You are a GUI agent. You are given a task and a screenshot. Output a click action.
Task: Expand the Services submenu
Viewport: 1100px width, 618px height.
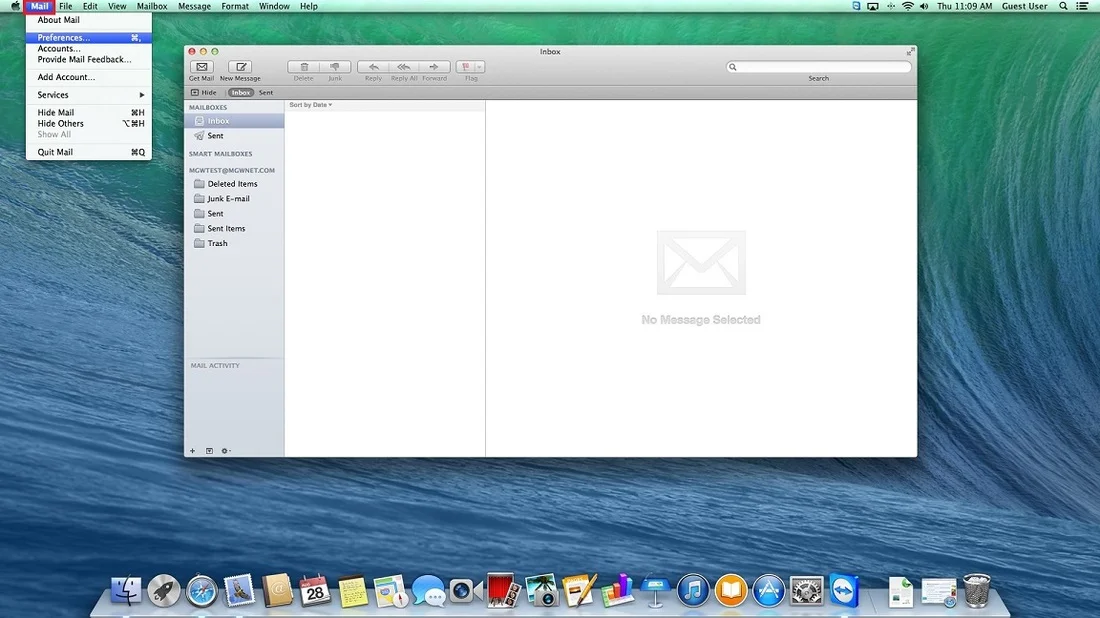[x=88, y=95]
